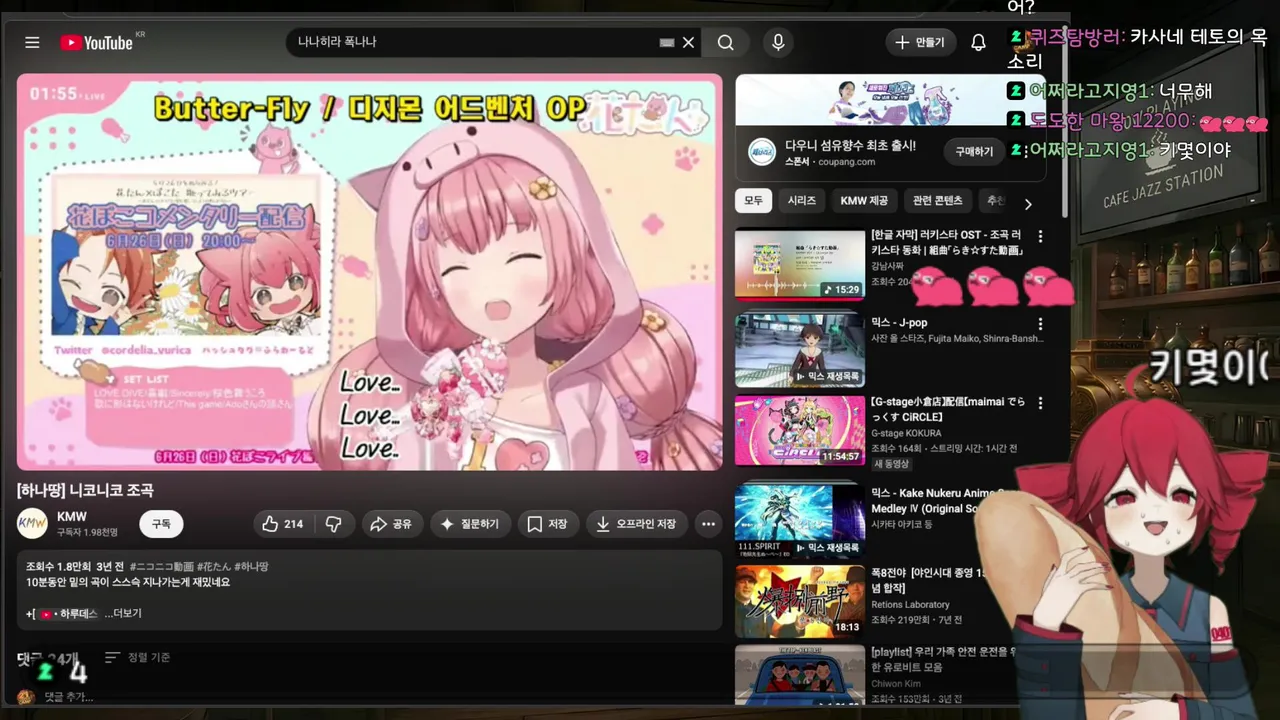The height and width of the screenshot is (720, 1280).
Task: Expand description with ...더보기
Action: (x=124, y=613)
